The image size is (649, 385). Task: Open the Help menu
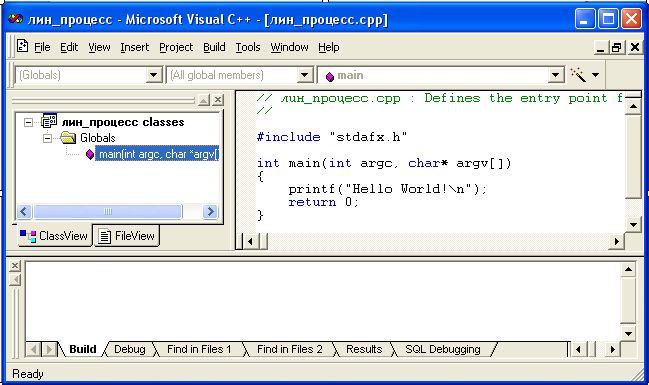pos(329,47)
